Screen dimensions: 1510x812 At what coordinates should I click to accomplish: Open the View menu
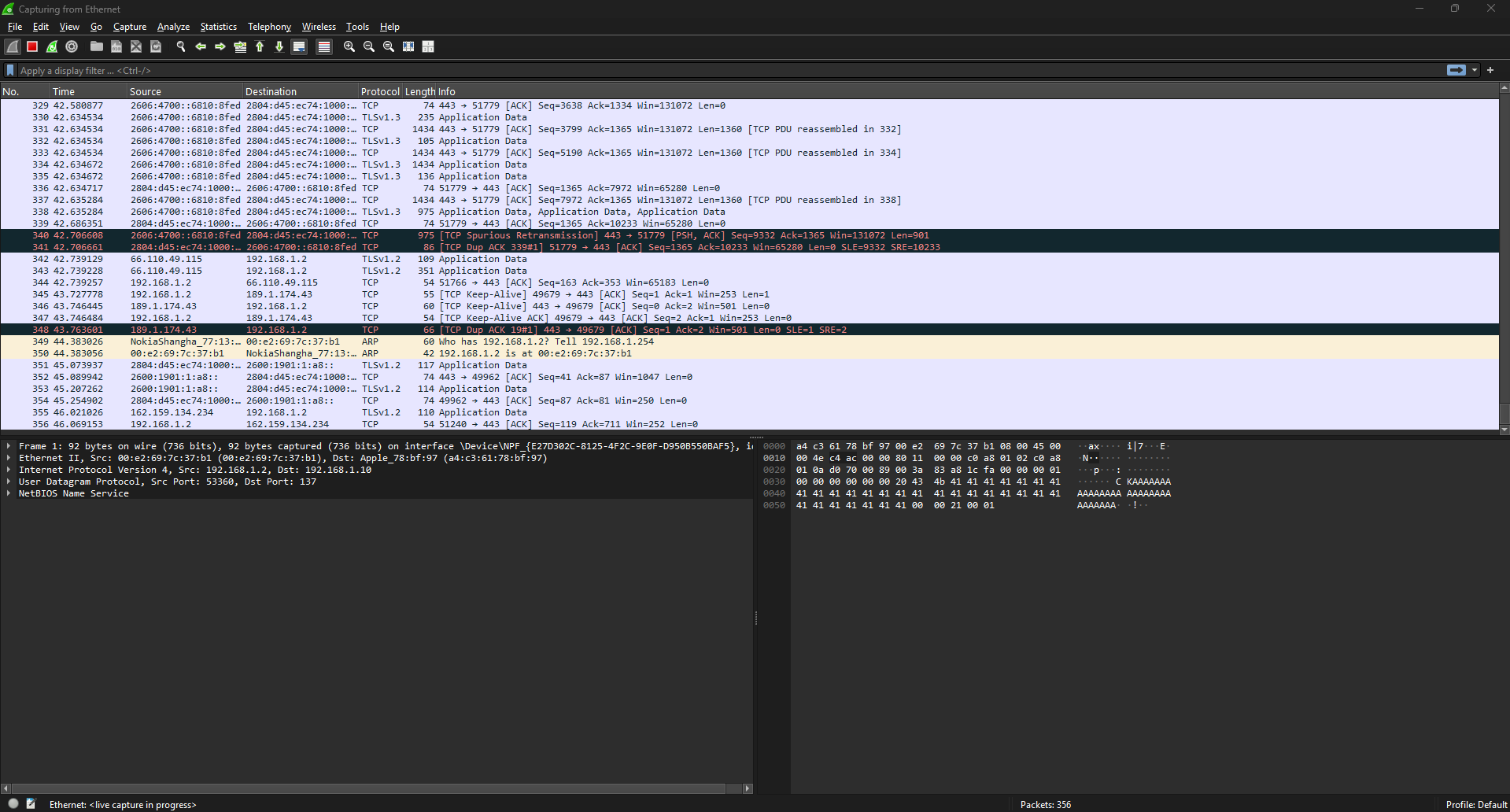coord(69,27)
